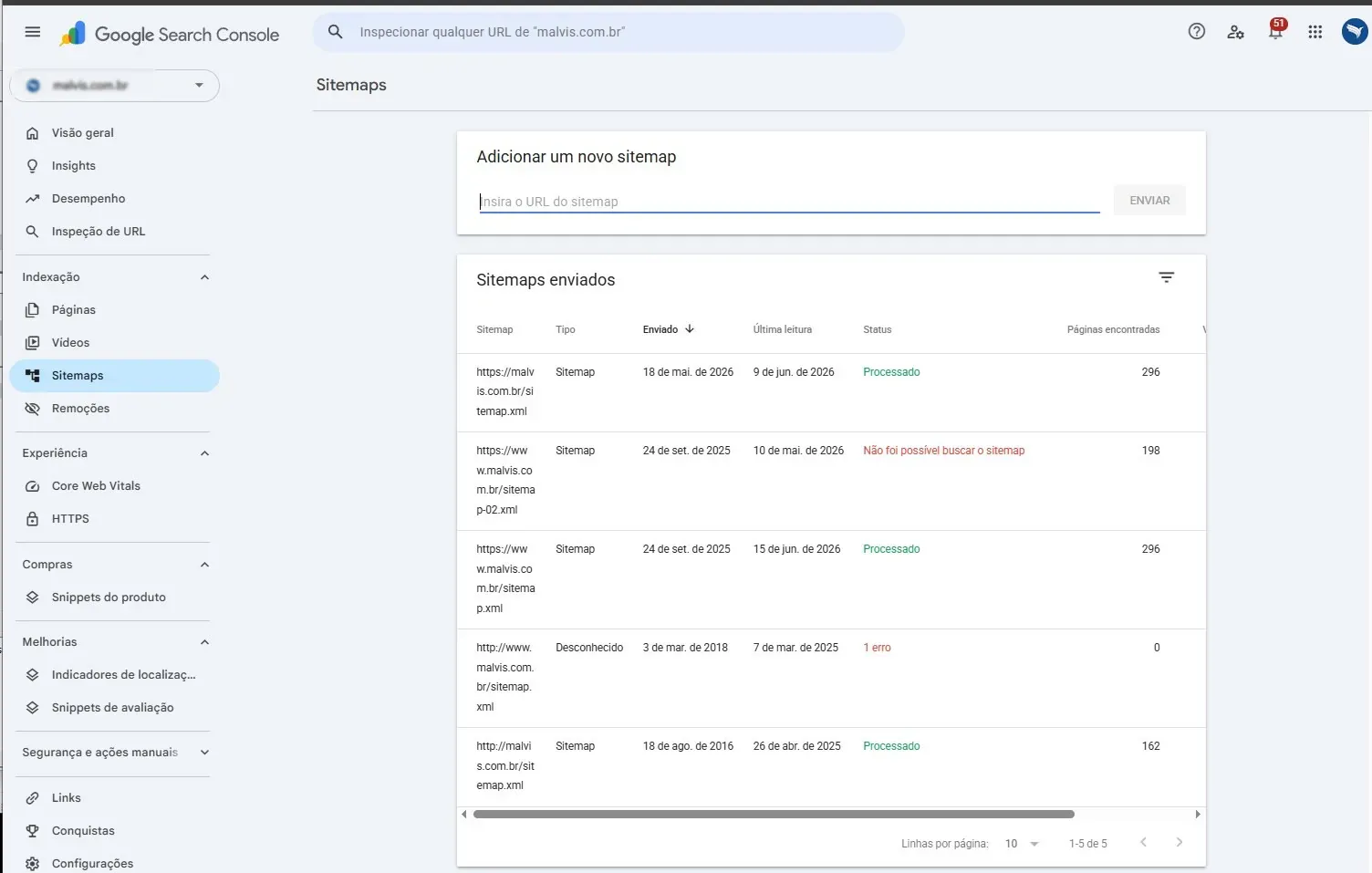This screenshot has height=873, width=1372.
Task: Collapse the Indexação section
Action: pyautogui.click(x=204, y=277)
